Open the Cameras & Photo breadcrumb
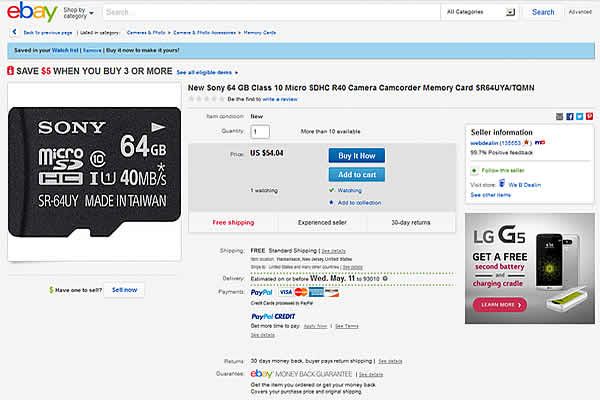600x400 pixels. click(146, 33)
